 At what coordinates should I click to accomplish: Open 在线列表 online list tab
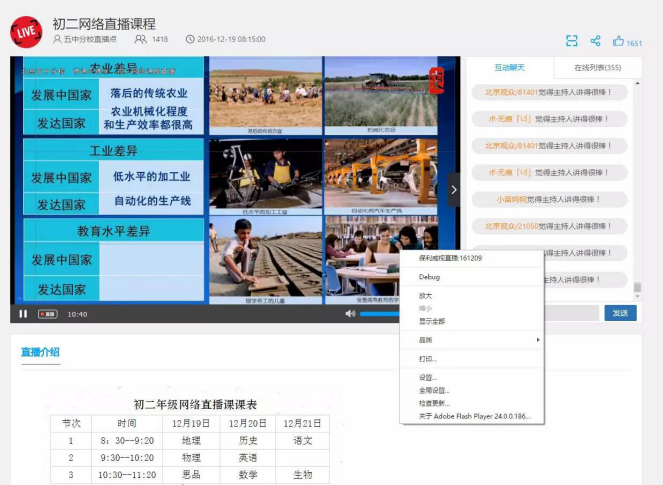pos(596,67)
